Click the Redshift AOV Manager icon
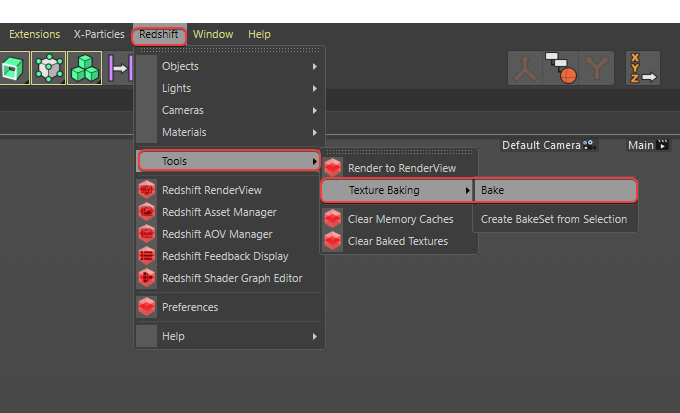This screenshot has width=680, height=413. pos(147,234)
